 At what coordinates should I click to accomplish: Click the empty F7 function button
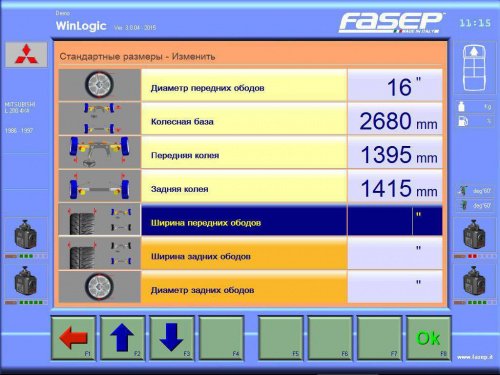coord(379,338)
